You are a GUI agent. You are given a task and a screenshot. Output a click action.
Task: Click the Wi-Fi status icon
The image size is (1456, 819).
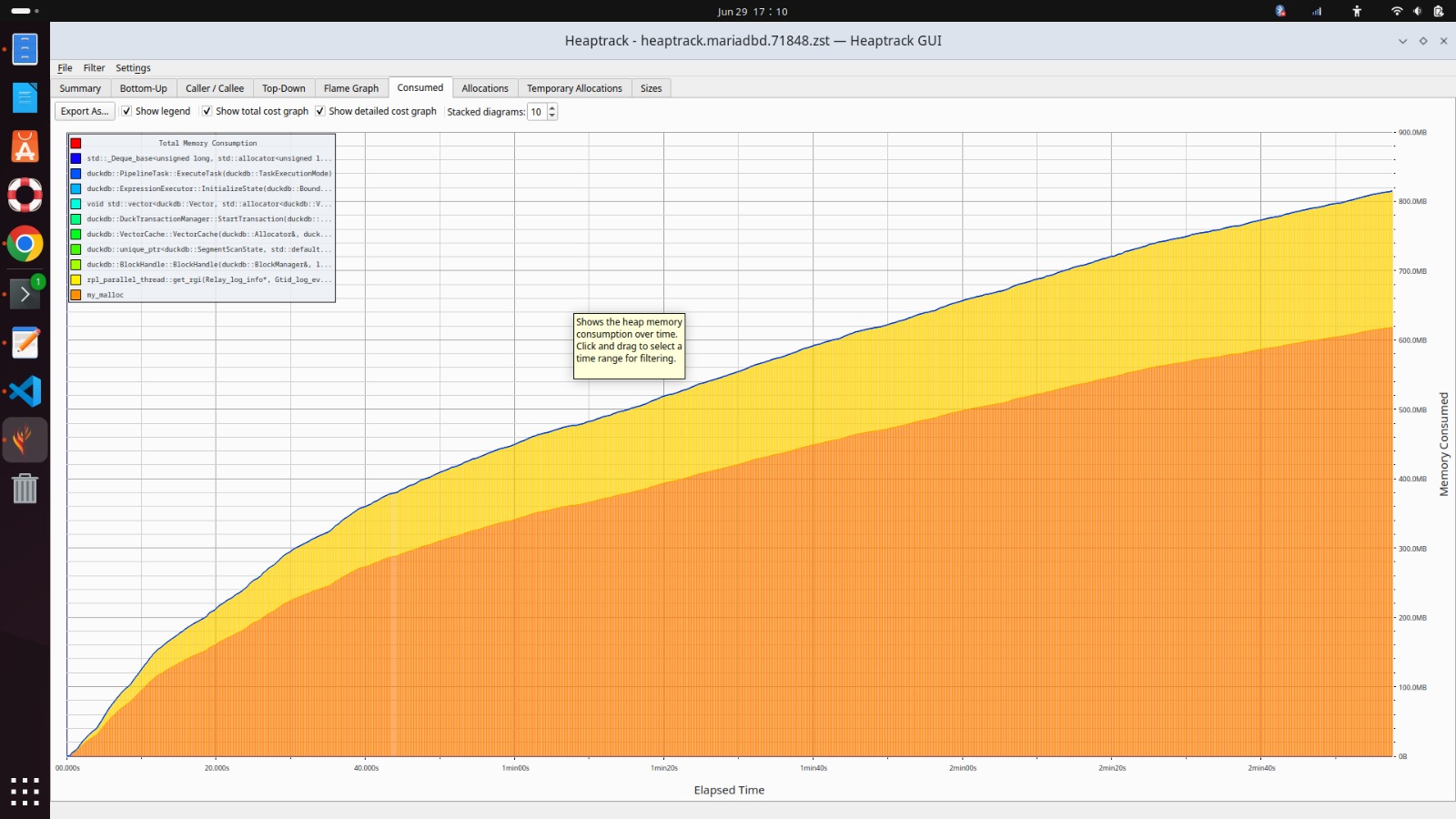click(x=1397, y=11)
